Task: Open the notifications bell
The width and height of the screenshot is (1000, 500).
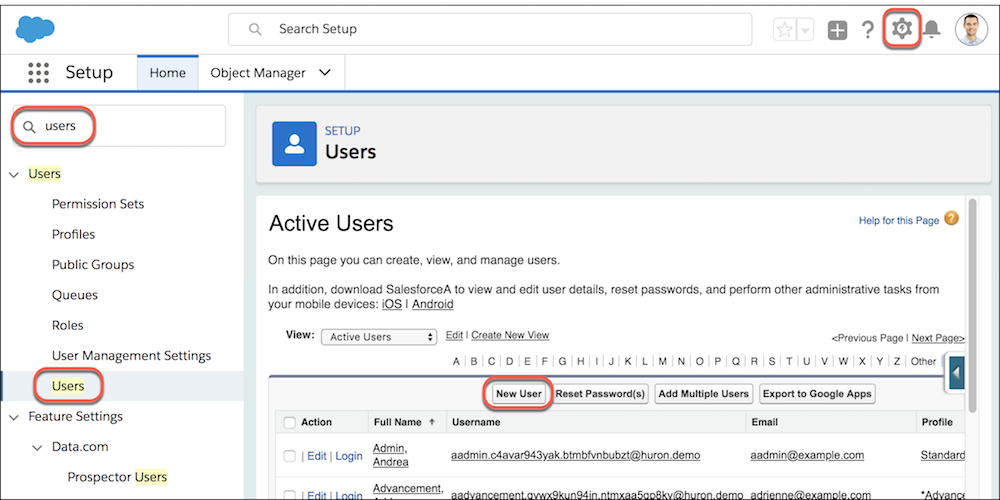Action: (932, 30)
